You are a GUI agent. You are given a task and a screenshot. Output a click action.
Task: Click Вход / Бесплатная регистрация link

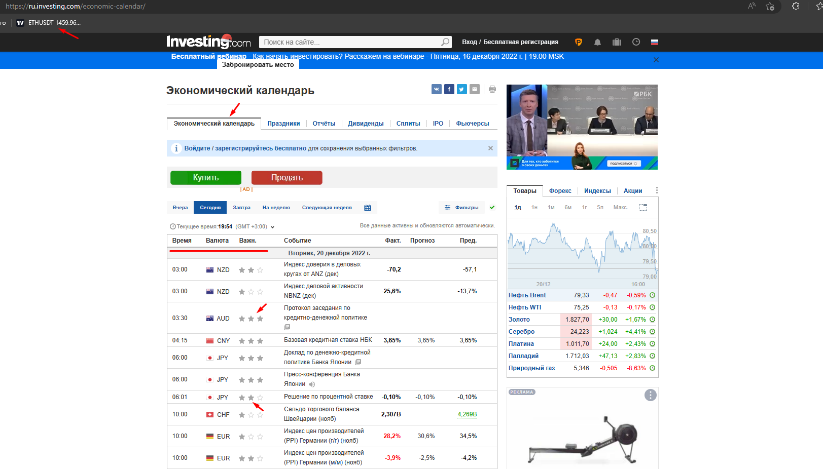[x=510, y=42]
